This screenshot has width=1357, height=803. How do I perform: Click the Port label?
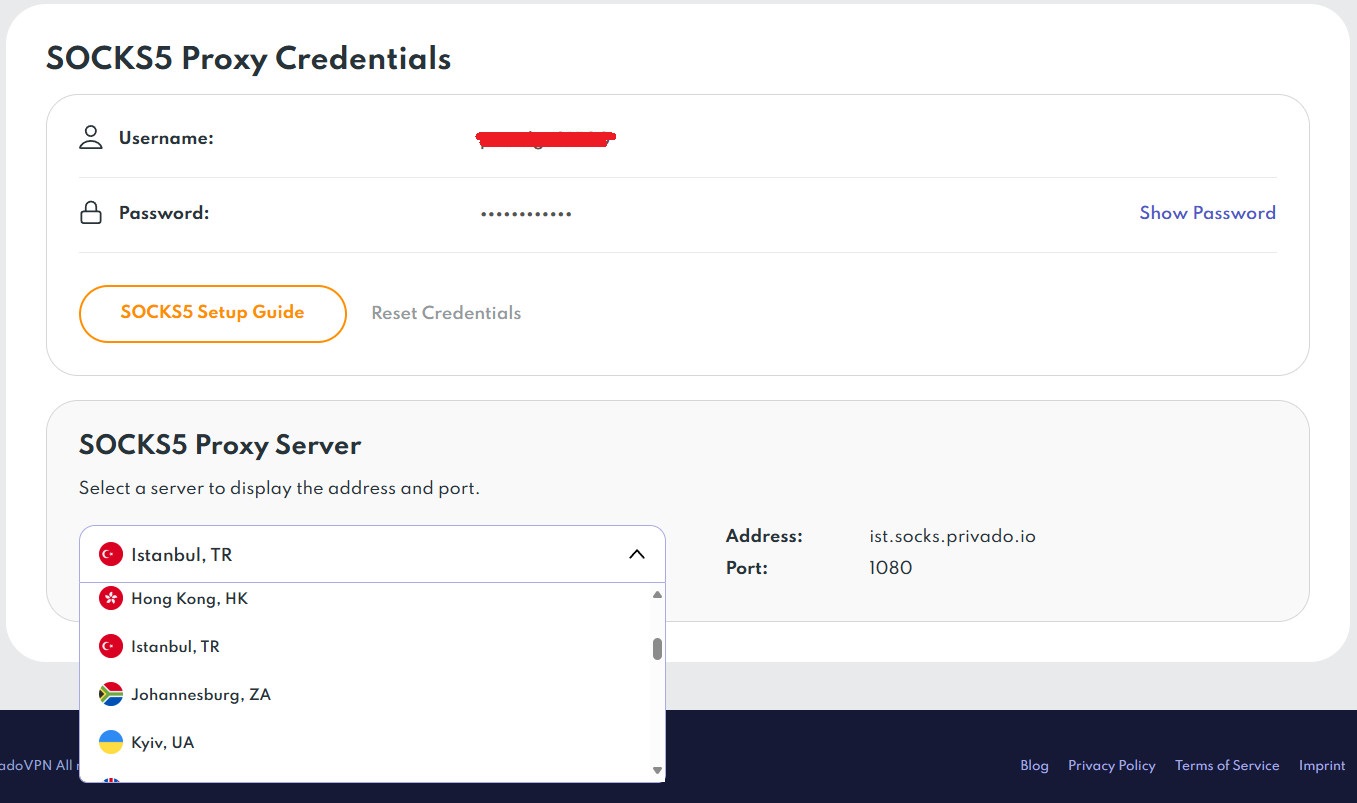(747, 568)
